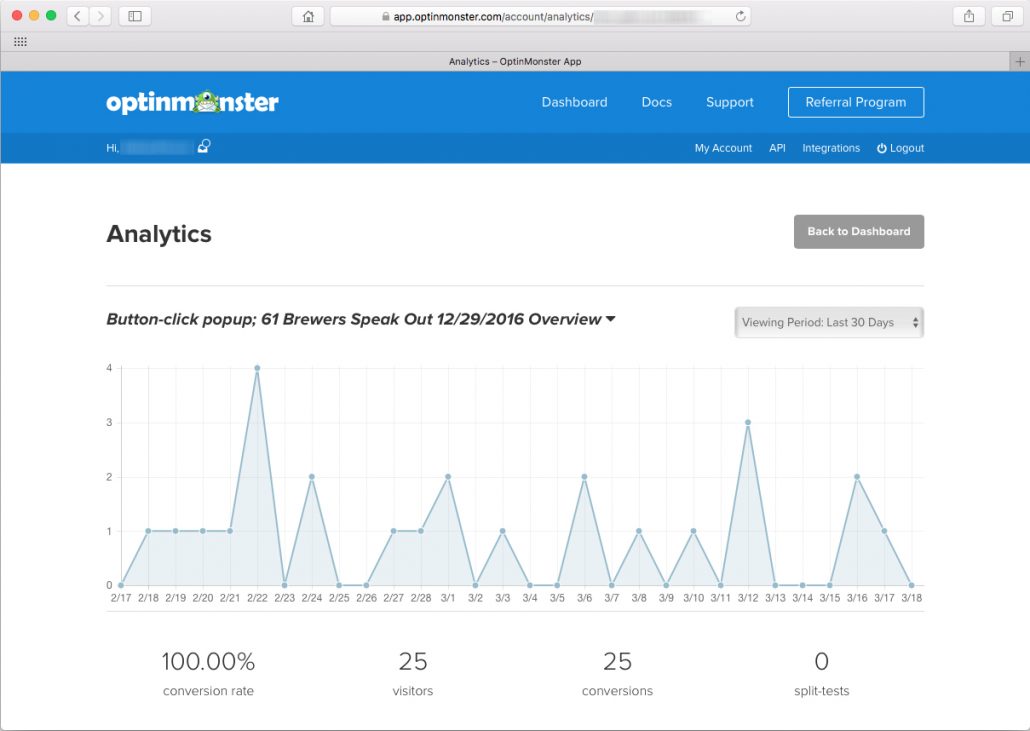Click the 100.00% conversion rate value
The image size is (1030, 731).
tap(208, 661)
